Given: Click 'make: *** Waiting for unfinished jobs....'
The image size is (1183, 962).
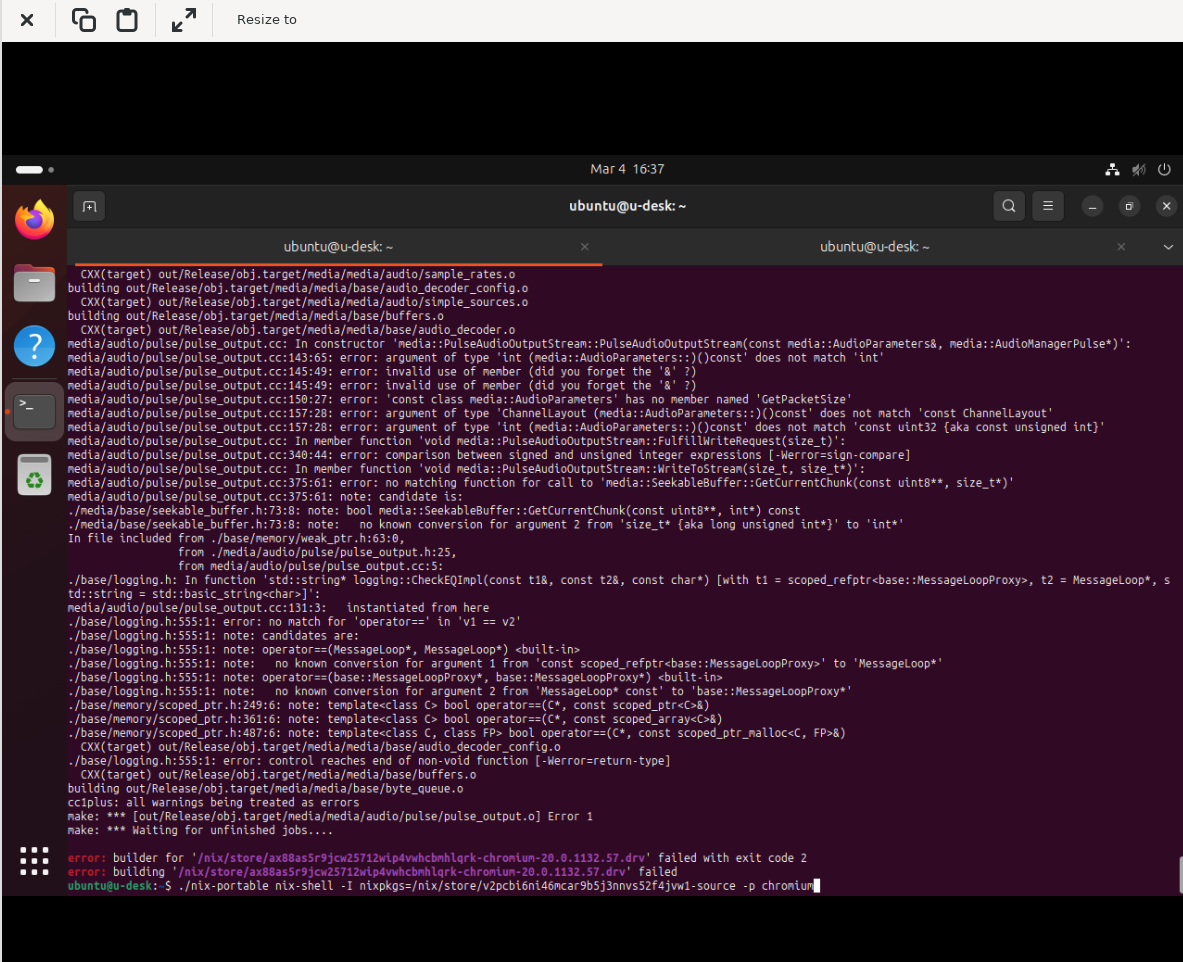Looking at the screenshot, I should [200, 830].
